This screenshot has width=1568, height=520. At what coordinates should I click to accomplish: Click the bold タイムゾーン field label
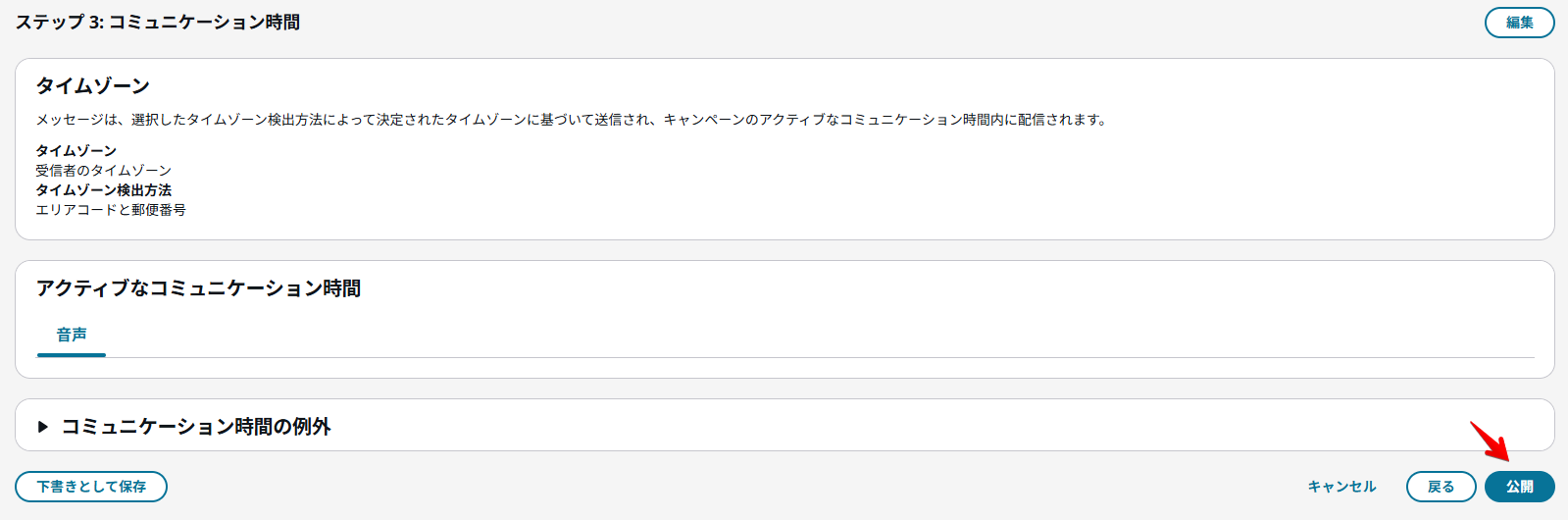coord(76,150)
